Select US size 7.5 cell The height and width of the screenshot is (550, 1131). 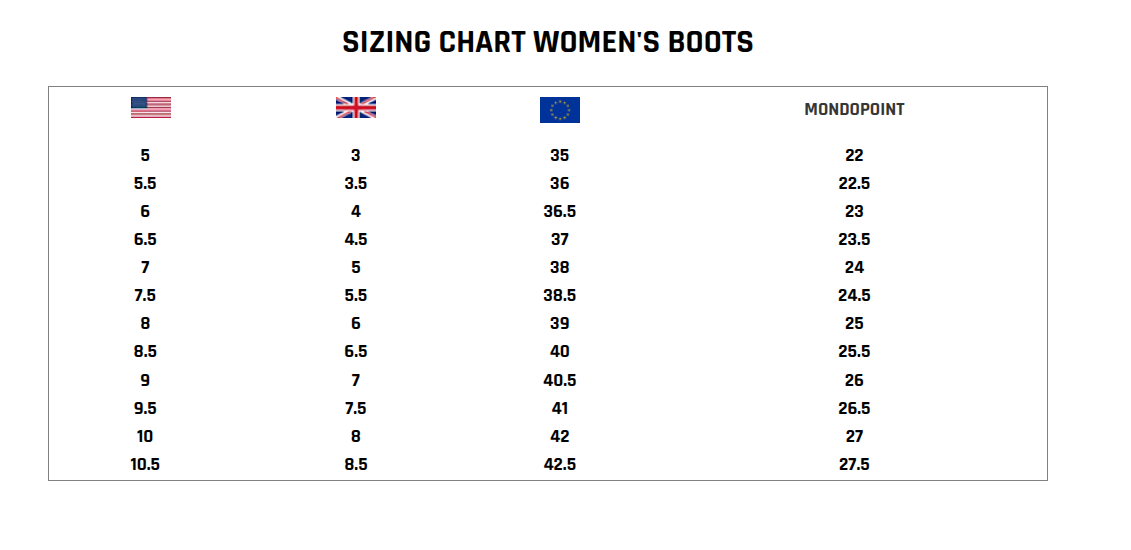145,295
